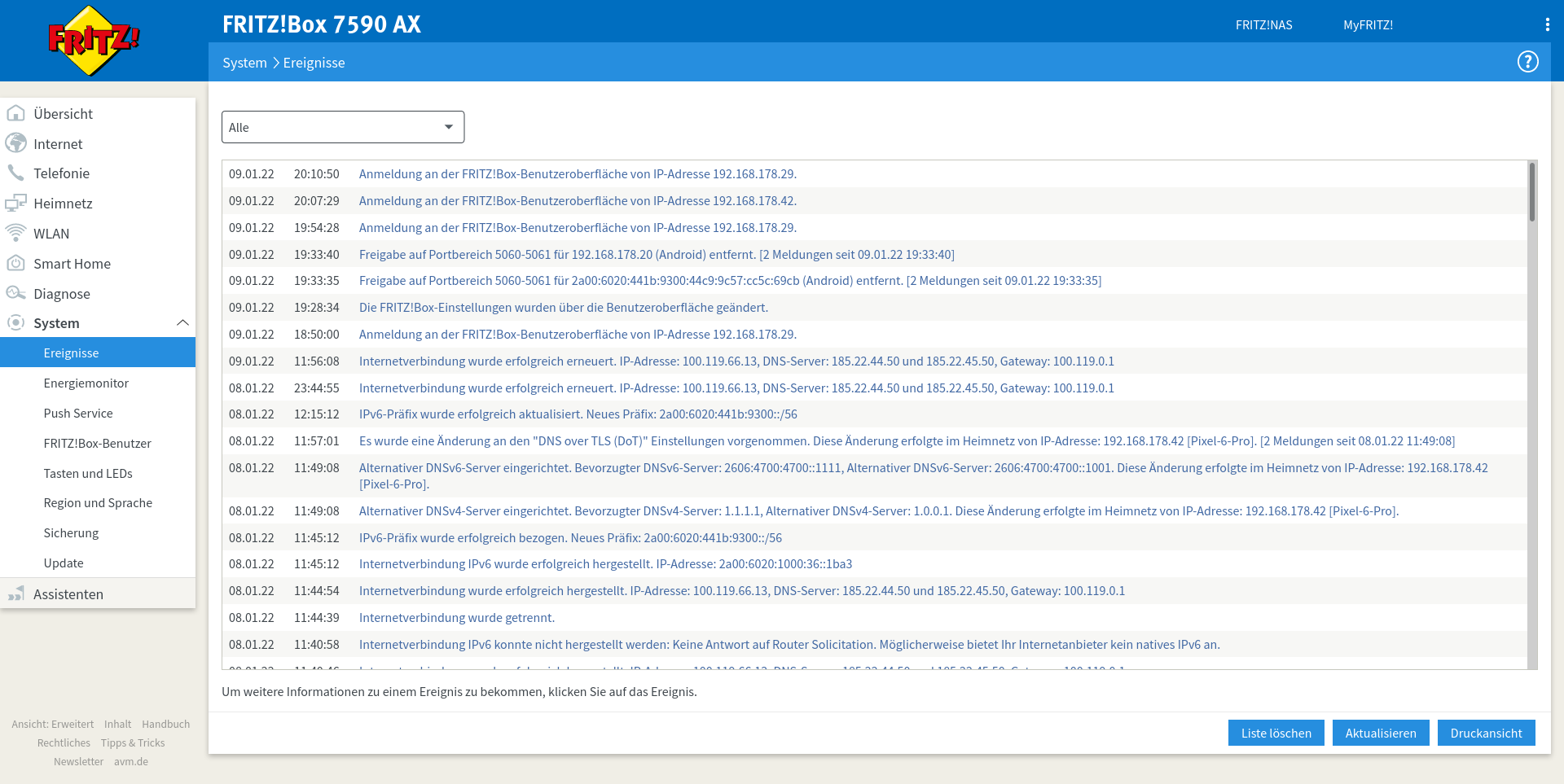Open the 11:56:08 Internetverbindung erneuert event
The width and height of the screenshot is (1564, 784).
click(736, 361)
